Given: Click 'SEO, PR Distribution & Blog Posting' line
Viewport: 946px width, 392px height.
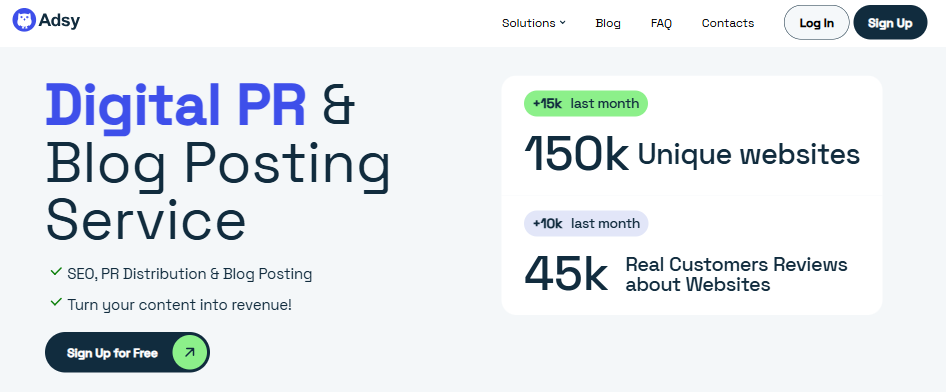Looking at the screenshot, I should (189, 274).
